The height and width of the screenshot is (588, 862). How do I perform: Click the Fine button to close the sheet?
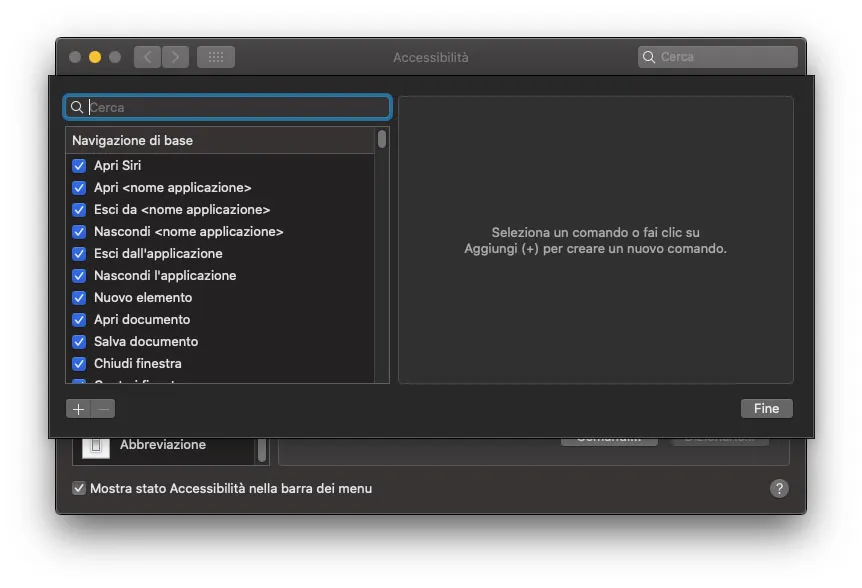[766, 409]
